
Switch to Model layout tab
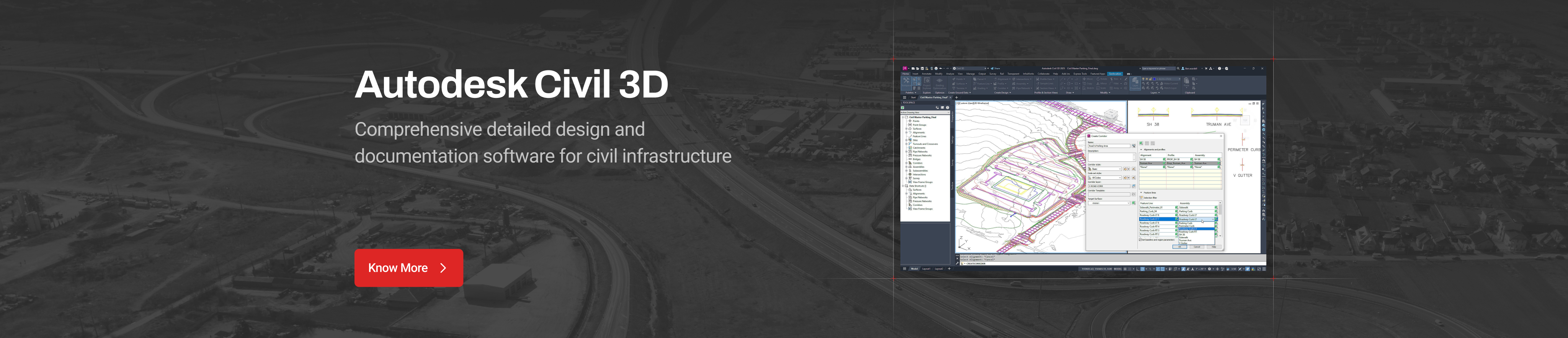914,269
